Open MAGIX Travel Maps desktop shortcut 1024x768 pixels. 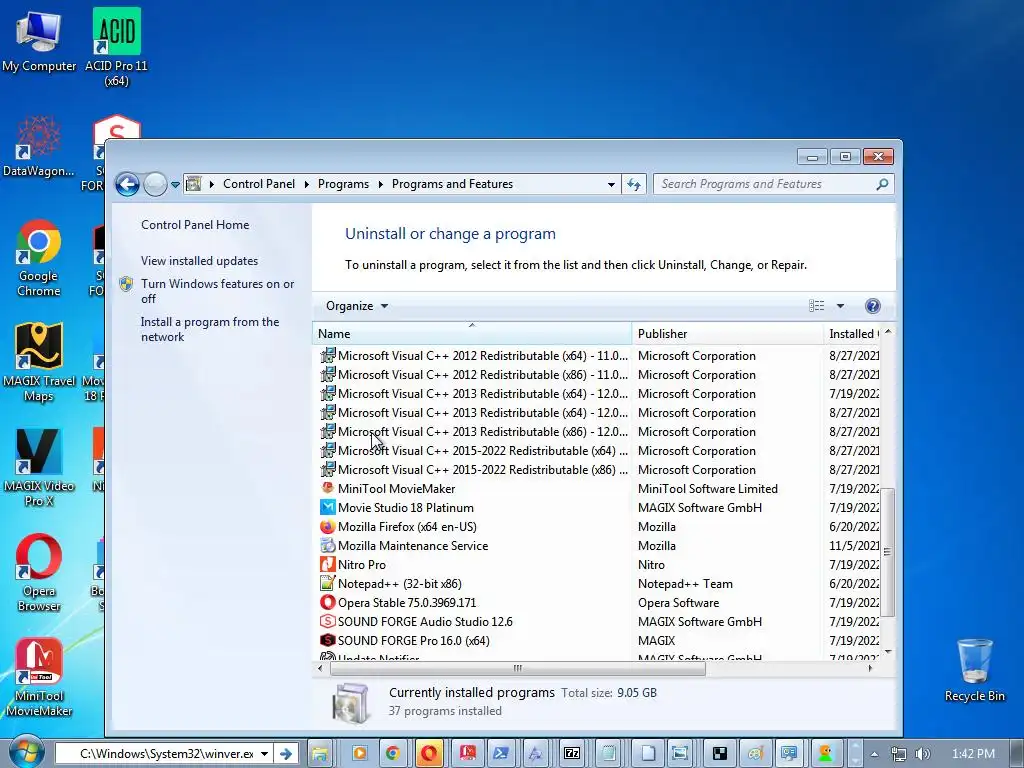39,362
